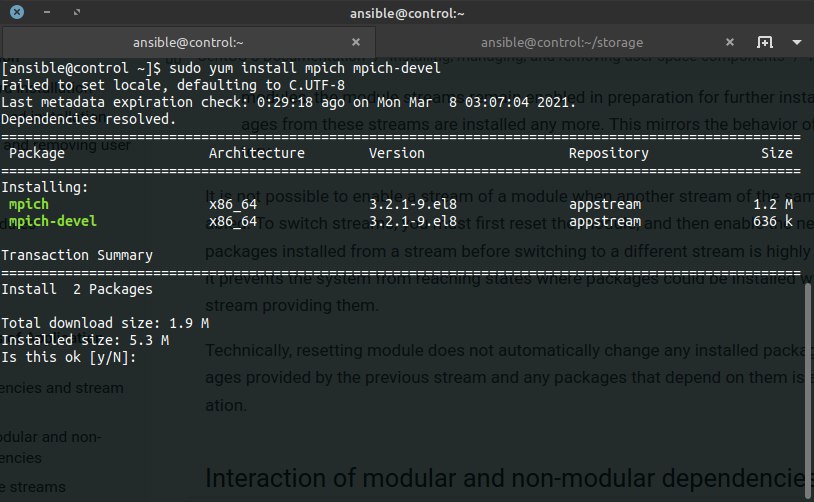Click the Architecture column header

tap(256, 153)
